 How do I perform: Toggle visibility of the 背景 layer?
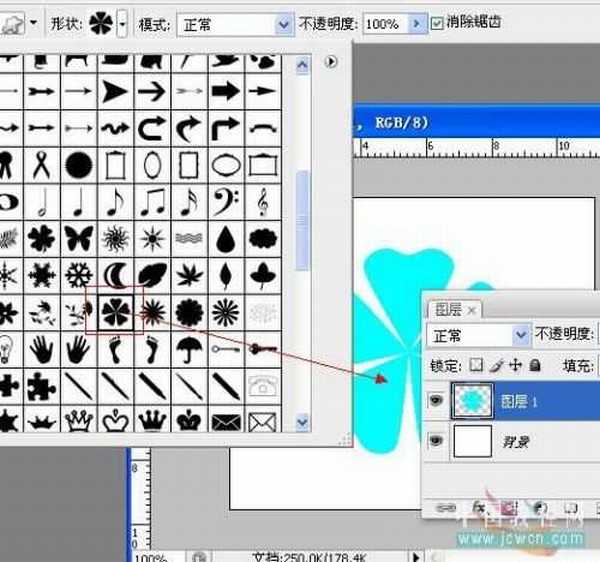click(437, 440)
